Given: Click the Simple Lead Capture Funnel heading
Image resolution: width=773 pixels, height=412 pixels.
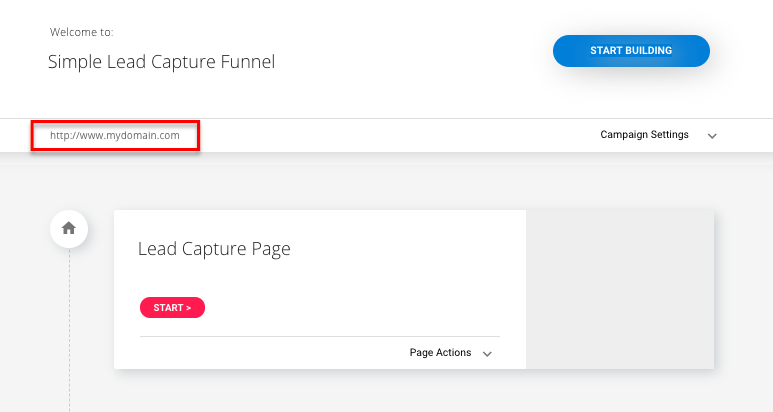Looking at the screenshot, I should point(161,62).
